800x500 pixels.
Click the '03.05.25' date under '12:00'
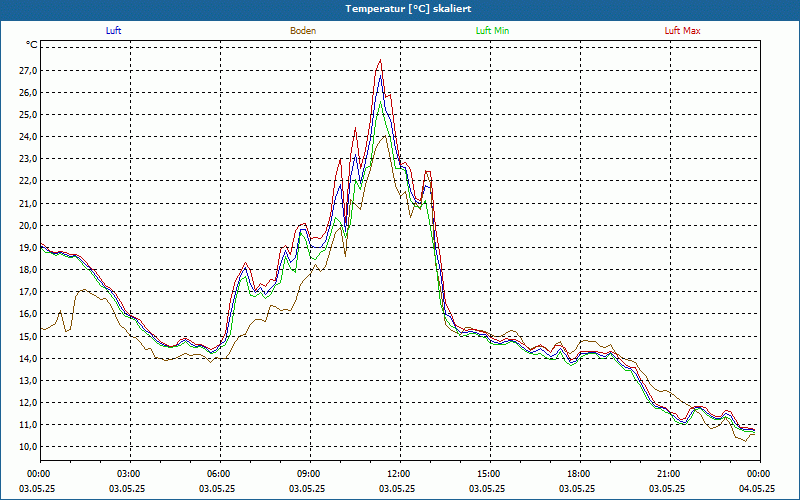pos(397,489)
